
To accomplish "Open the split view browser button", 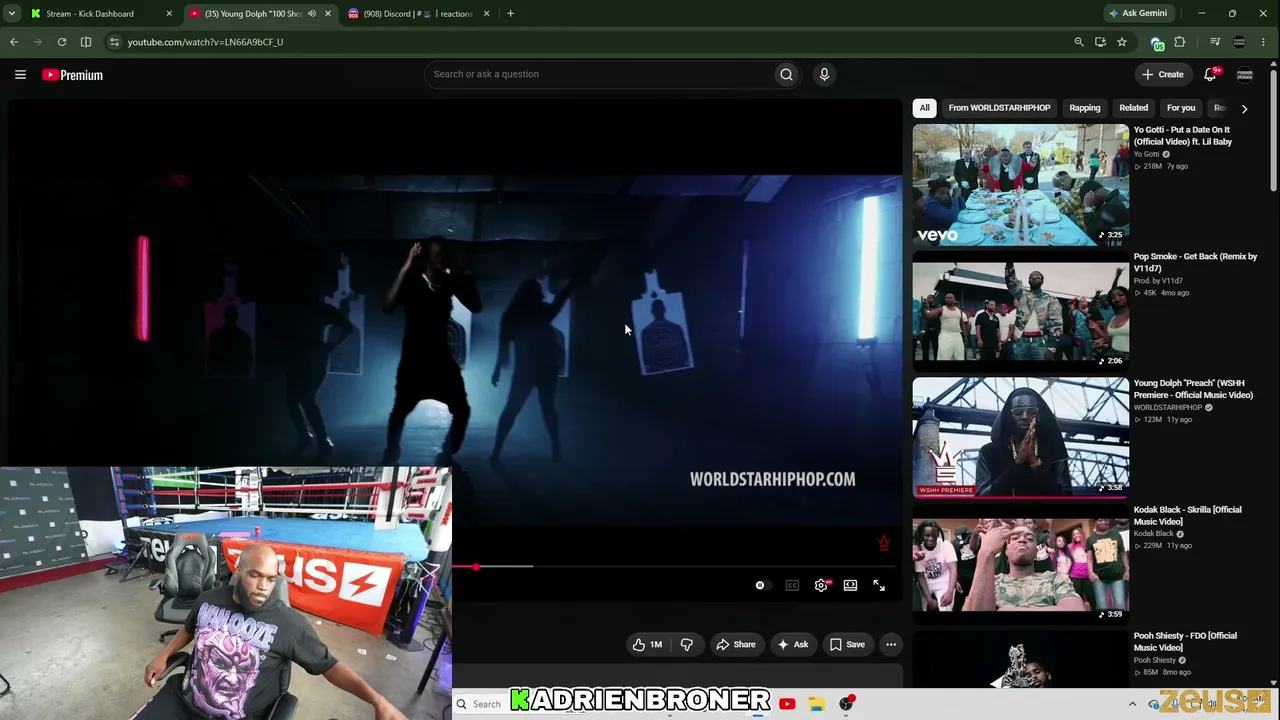I will pyautogui.click(x=86, y=42).
